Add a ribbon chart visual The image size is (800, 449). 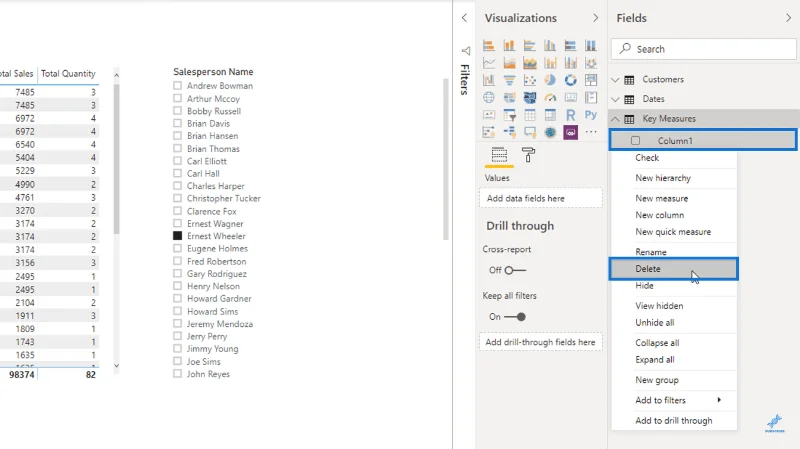[591, 63]
